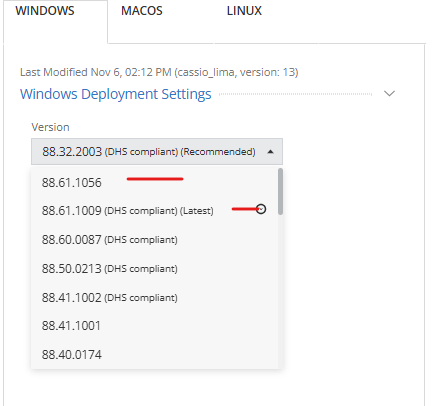The height and width of the screenshot is (406, 439).
Task: Select version 88.50.0213 DHS compliant
Action: click(154, 269)
